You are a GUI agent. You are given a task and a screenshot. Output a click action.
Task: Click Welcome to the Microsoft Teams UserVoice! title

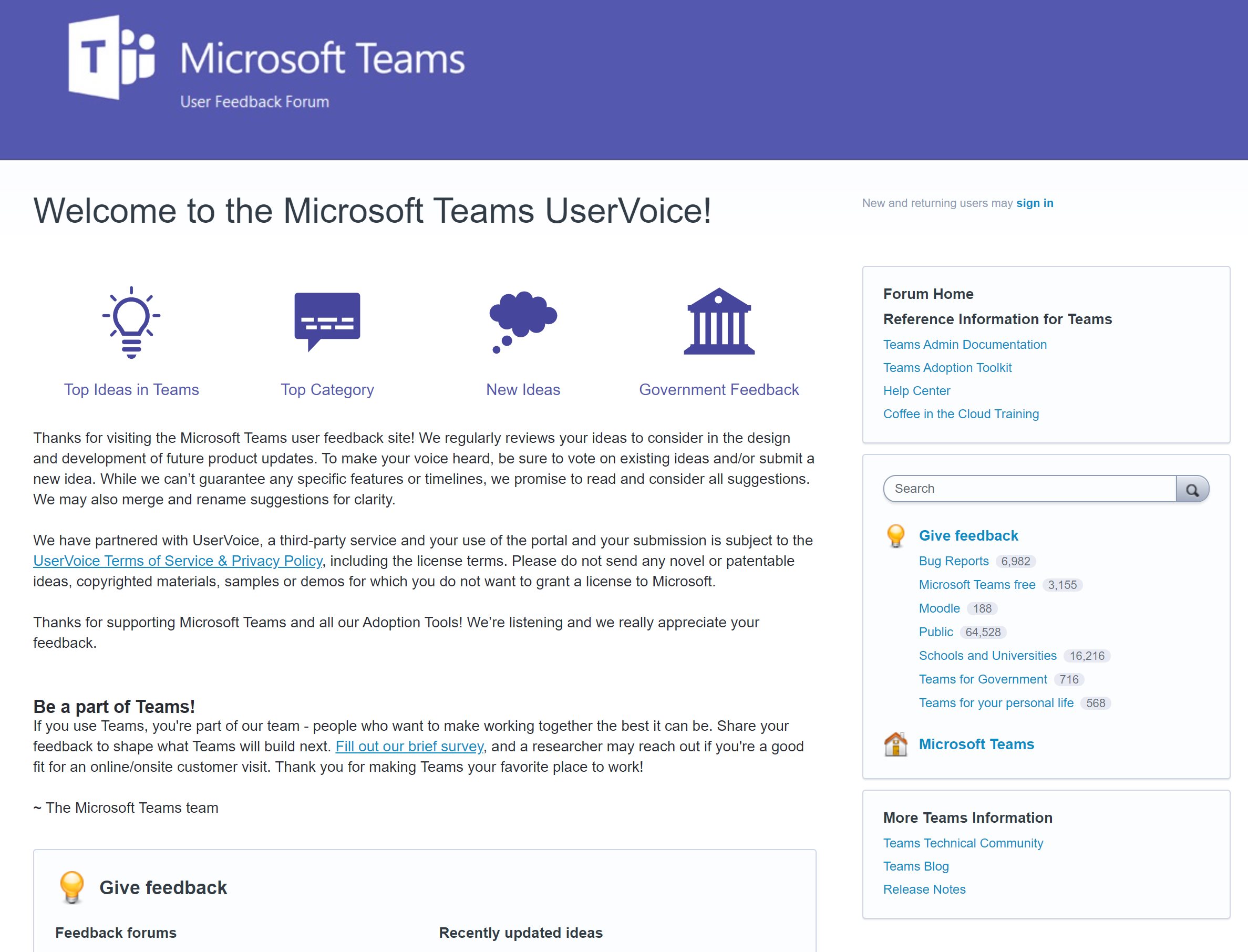373,211
